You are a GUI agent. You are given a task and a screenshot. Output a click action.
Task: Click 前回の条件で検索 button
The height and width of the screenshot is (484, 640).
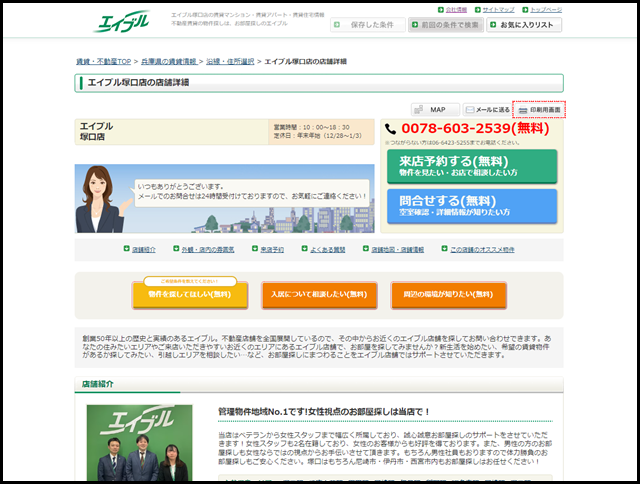coord(446,25)
